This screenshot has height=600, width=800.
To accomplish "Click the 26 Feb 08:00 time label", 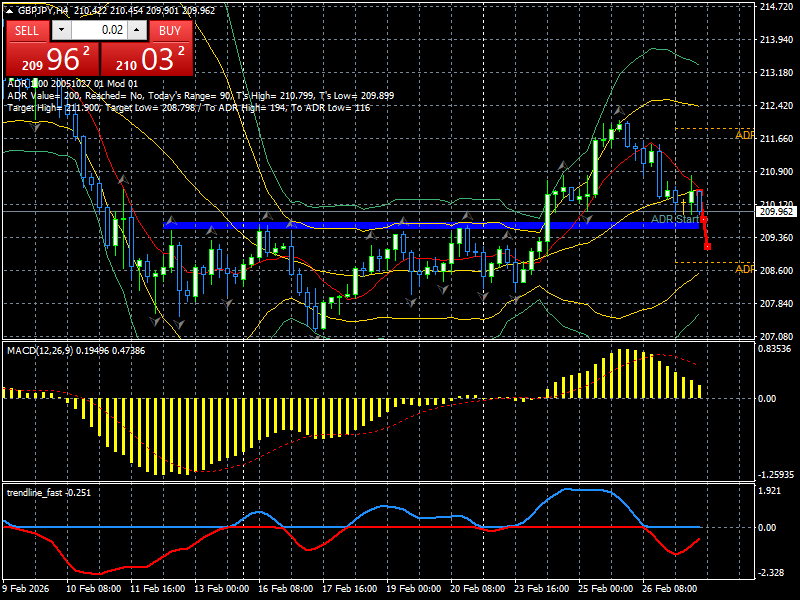I will pyautogui.click(x=669, y=589).
